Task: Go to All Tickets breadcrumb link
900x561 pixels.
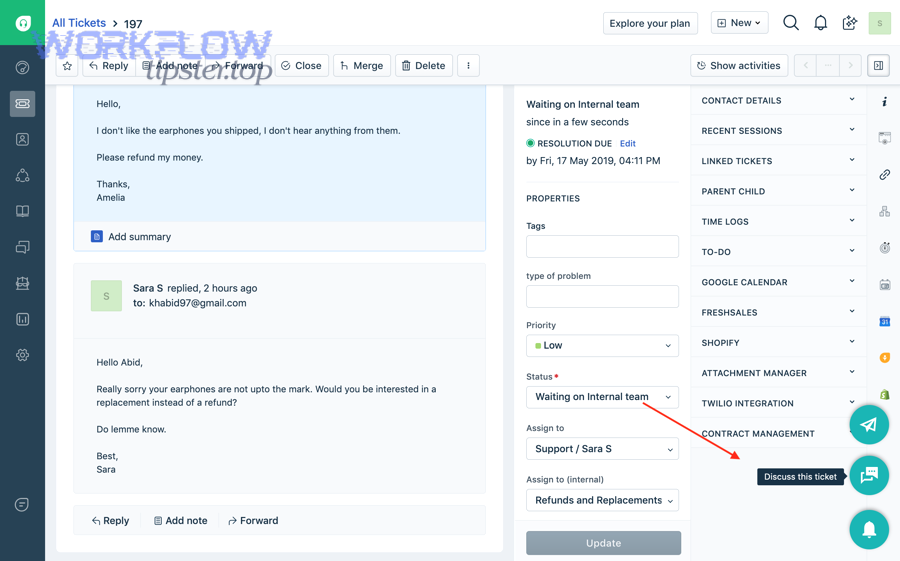Action: pos(79,23)
